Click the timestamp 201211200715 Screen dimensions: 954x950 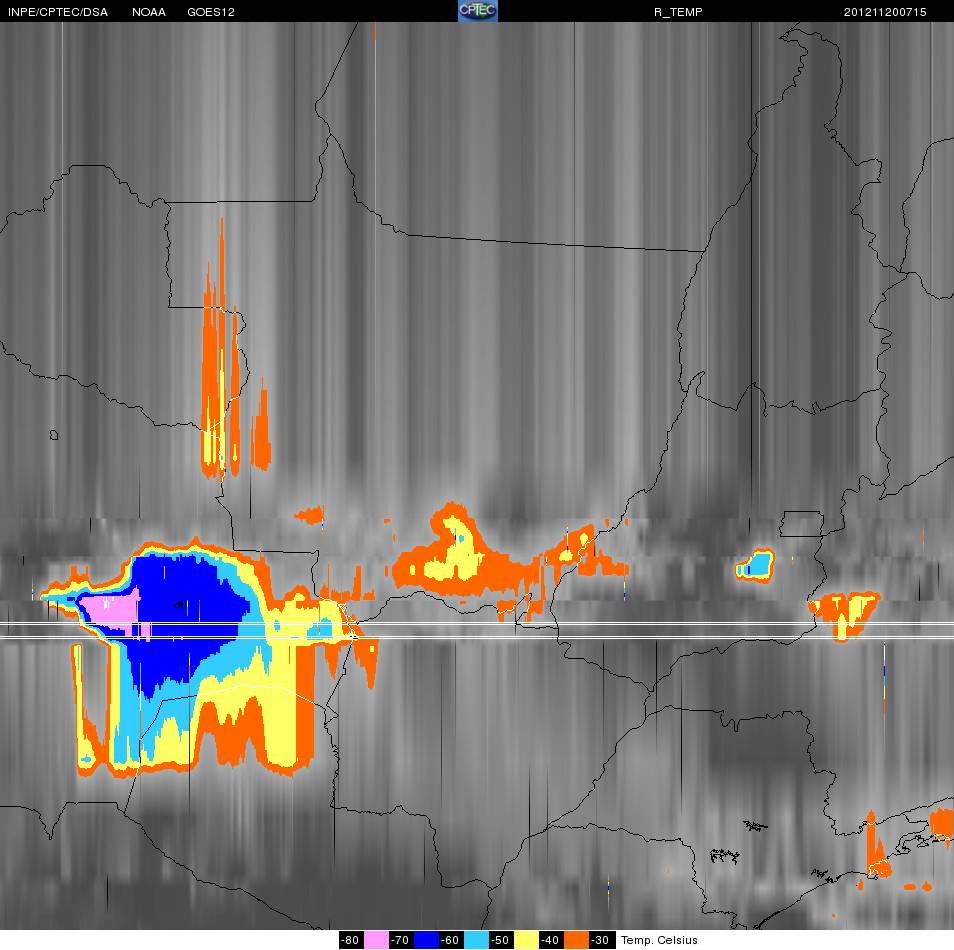point(885,12)
